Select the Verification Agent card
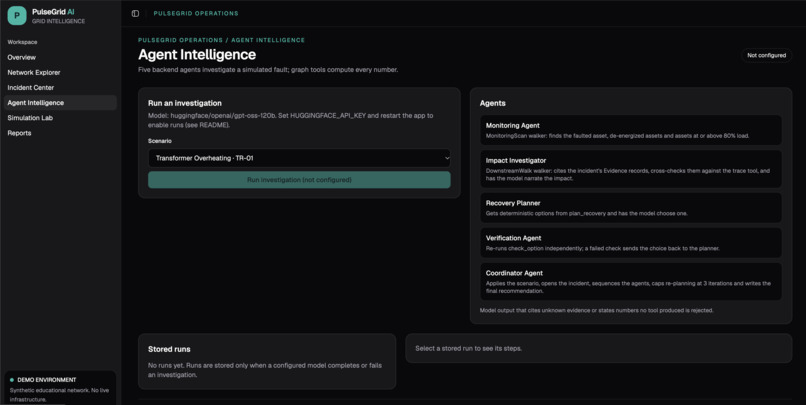 tap(631, 243)
